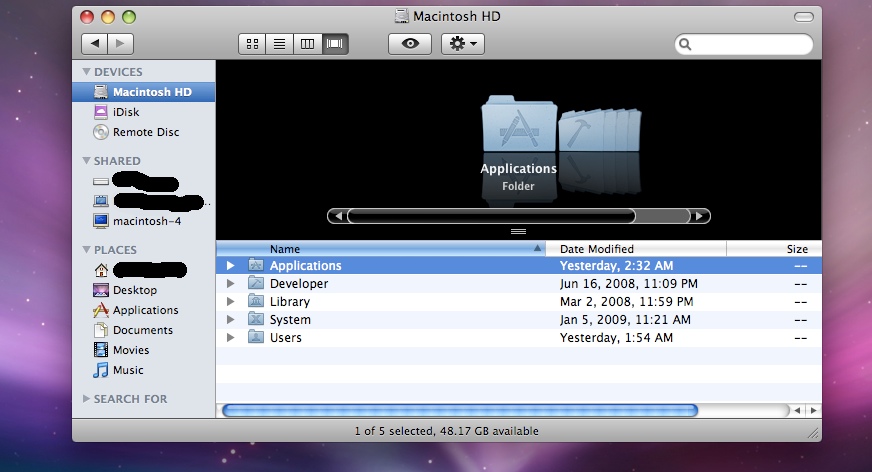Click the Library folder icon in the list
Screen dimensions: 872x472
point(256,301)
